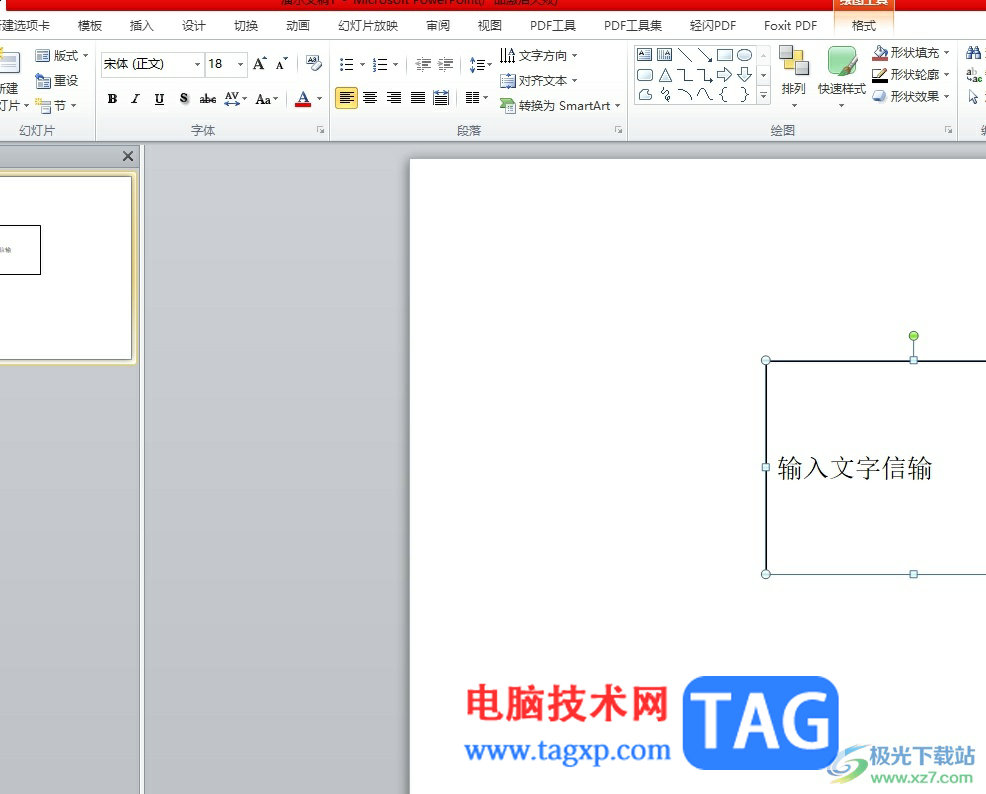This screenshot has width=986, height=794.
Task: Select the down arrow shape
Action: tap(745, 75)
